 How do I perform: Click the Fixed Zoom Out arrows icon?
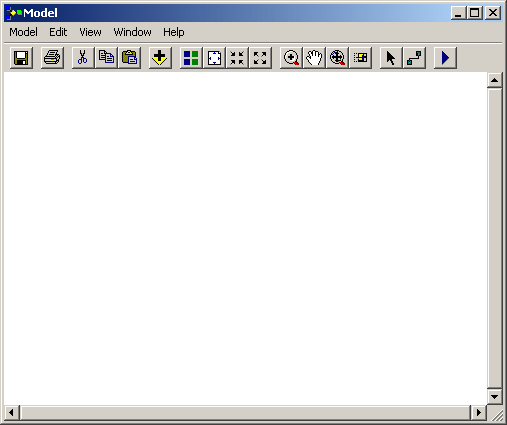coord(260,58)
